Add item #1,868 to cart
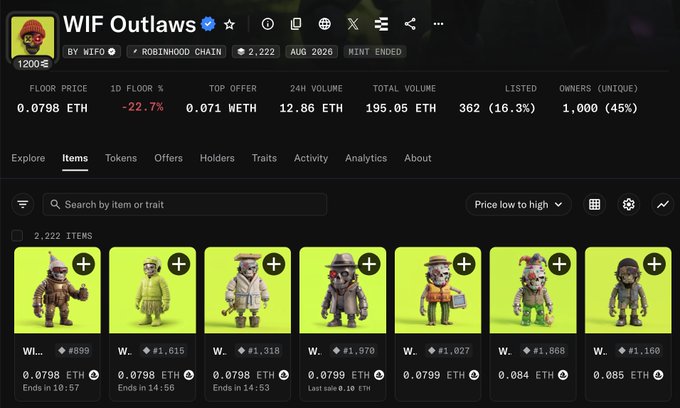 coord(559,264)
